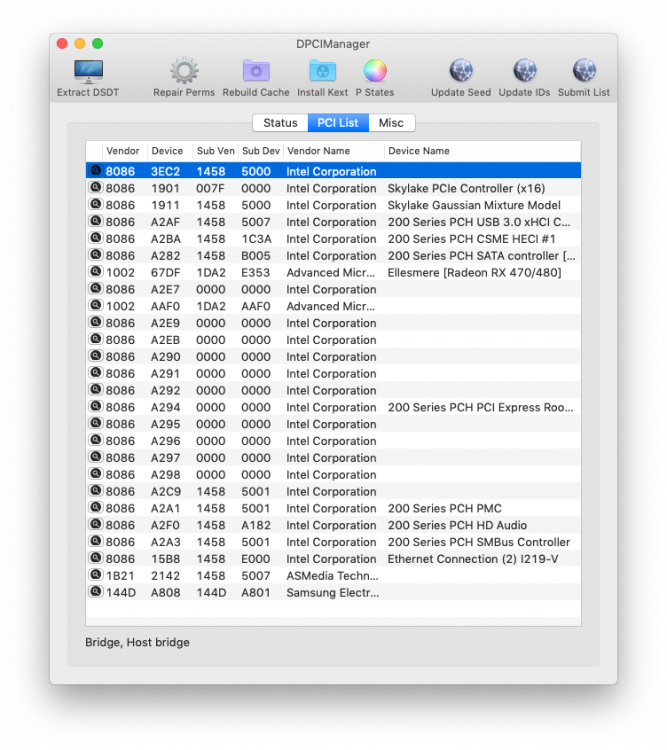This screenshot has height=750, width=667.
Task: Run Repair Perms gear icon
Action: click(184, 71)
